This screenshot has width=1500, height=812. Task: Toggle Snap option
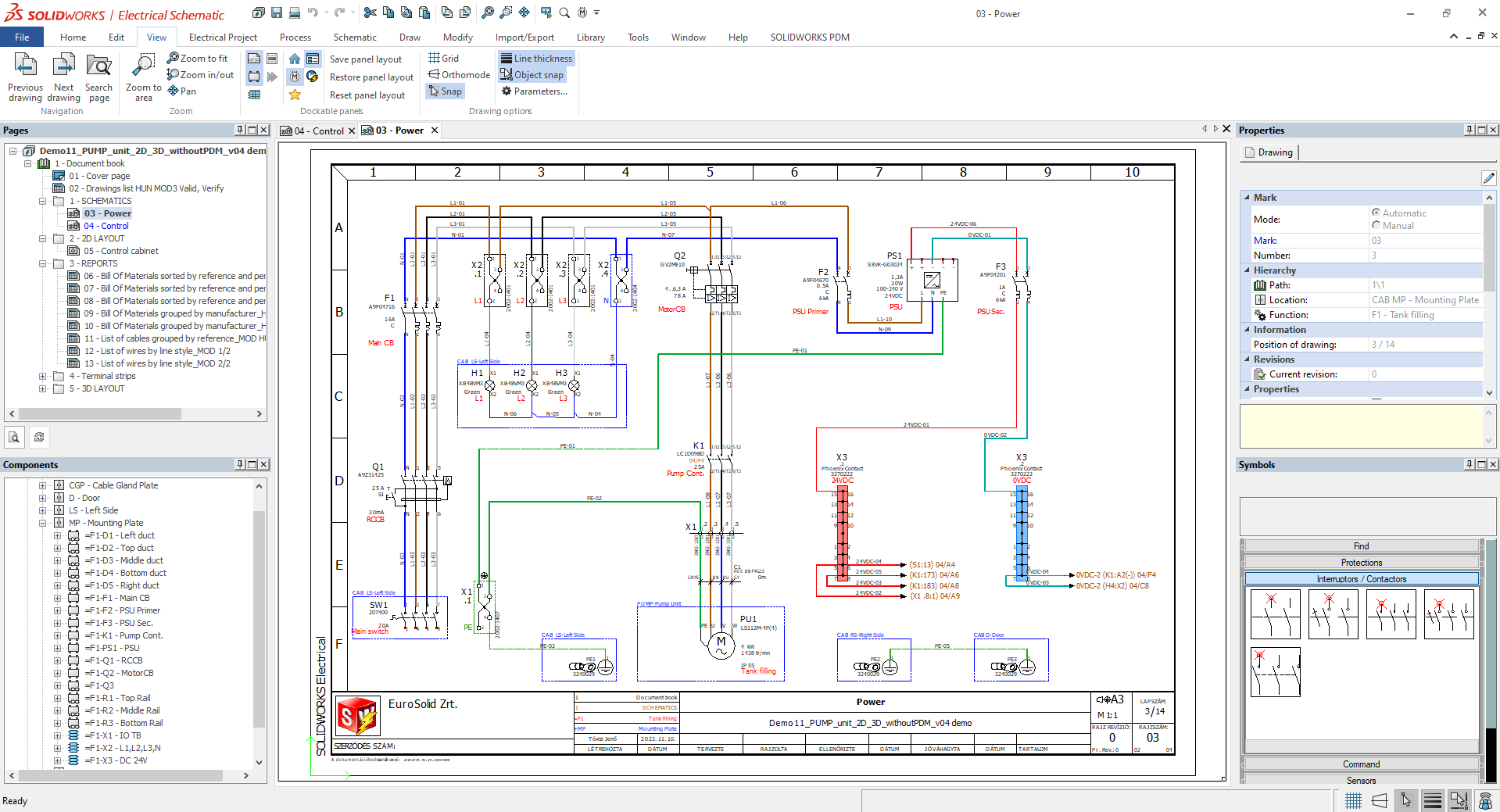pos(446,91)
